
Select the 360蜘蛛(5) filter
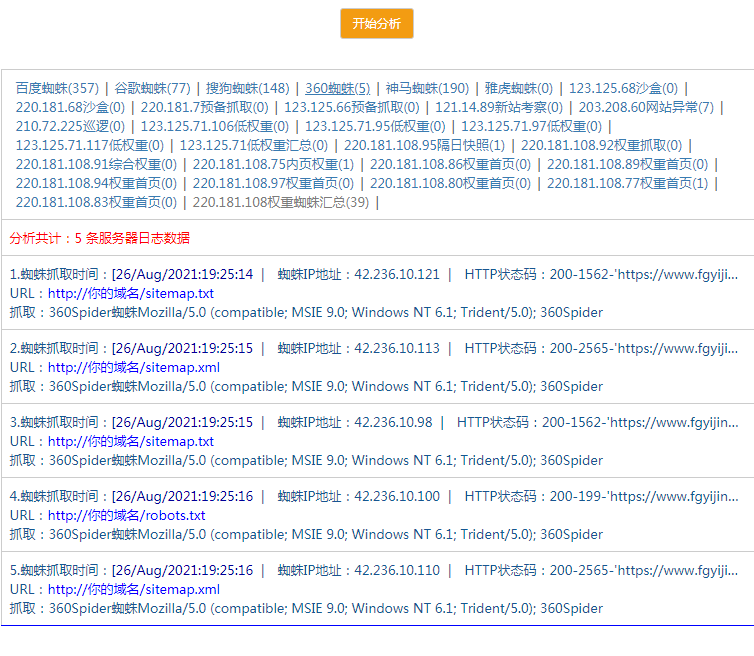pos(338,88)
